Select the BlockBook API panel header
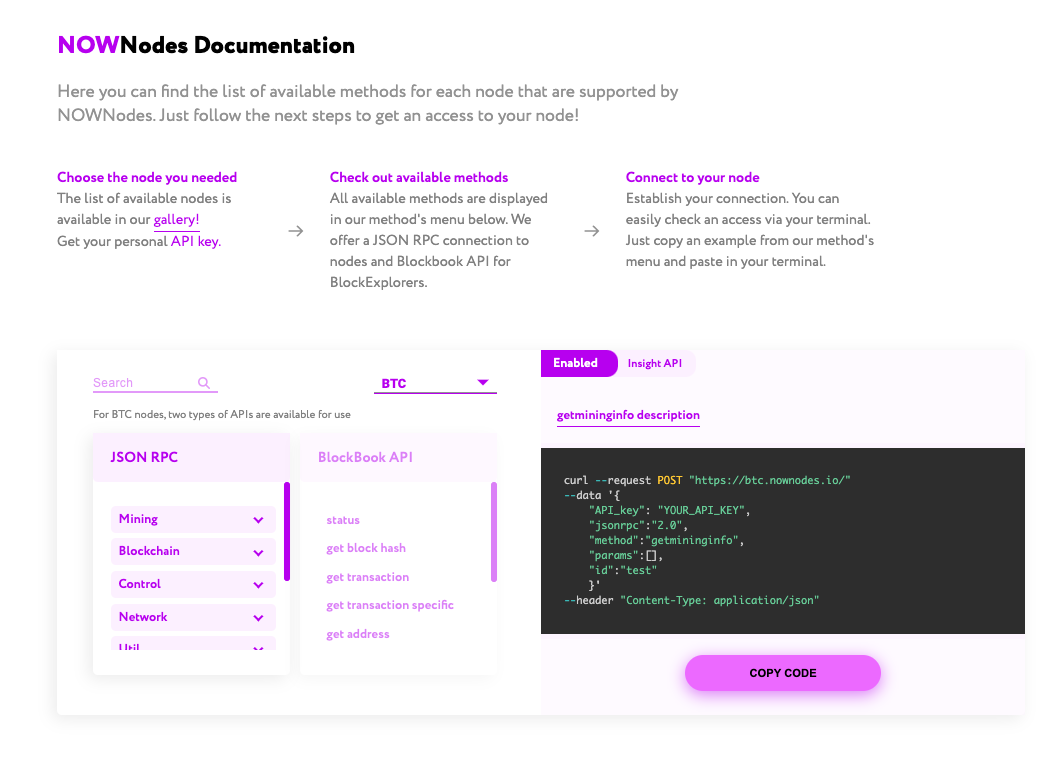Image resolution: width=1053 pixels, height=758 pixels. [x=398, y=457]
